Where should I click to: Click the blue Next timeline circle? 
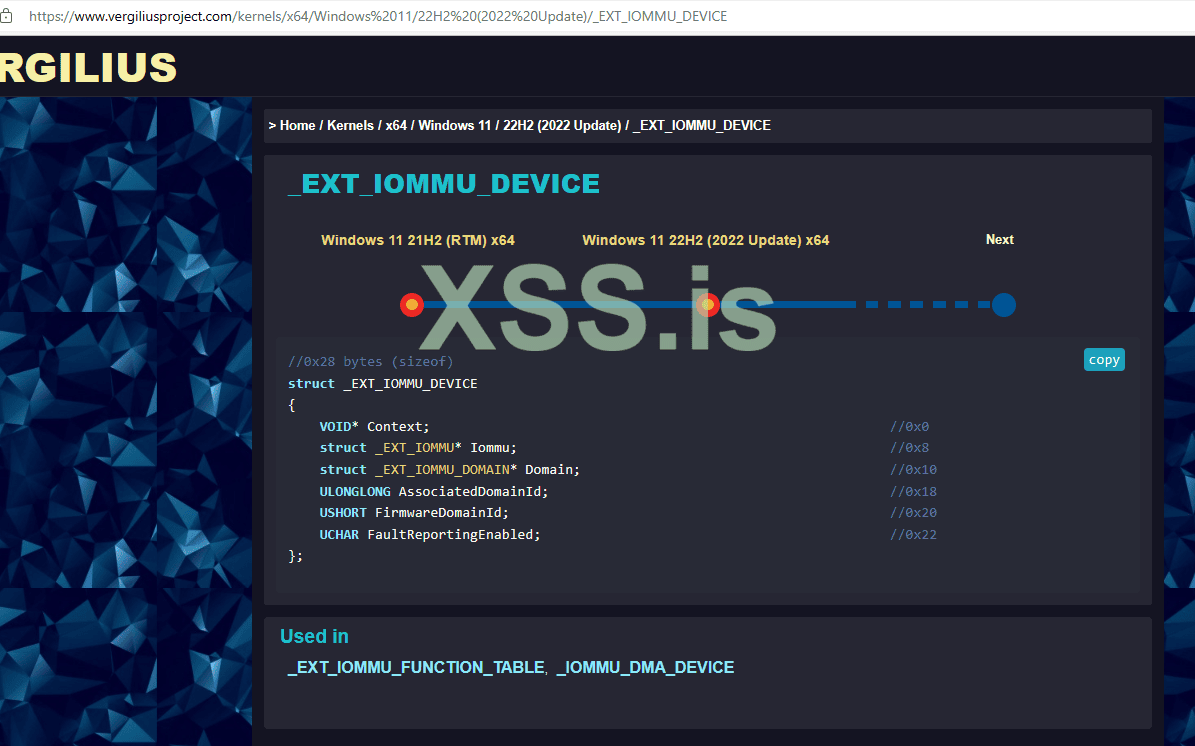click(x=1004, y=305)
